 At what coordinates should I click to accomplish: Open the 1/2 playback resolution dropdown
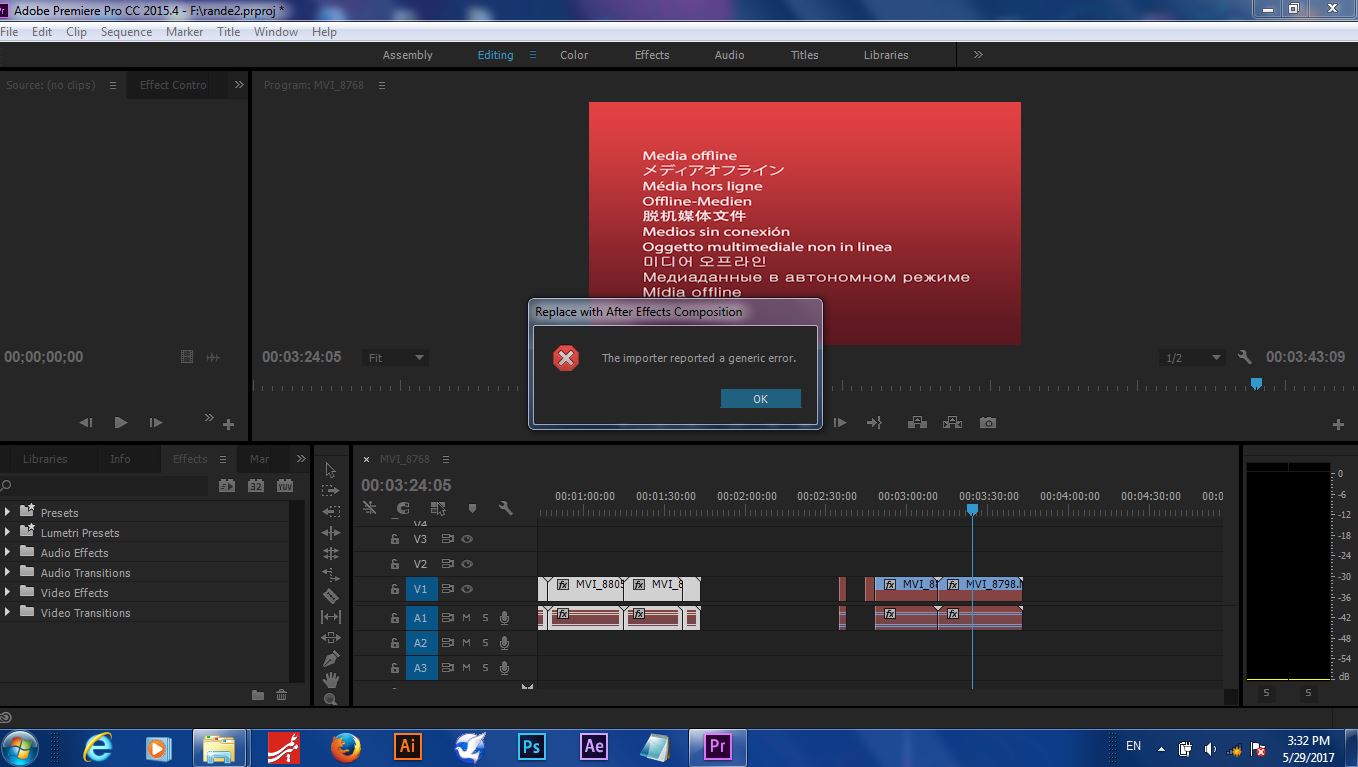[x=1192, y=357]
